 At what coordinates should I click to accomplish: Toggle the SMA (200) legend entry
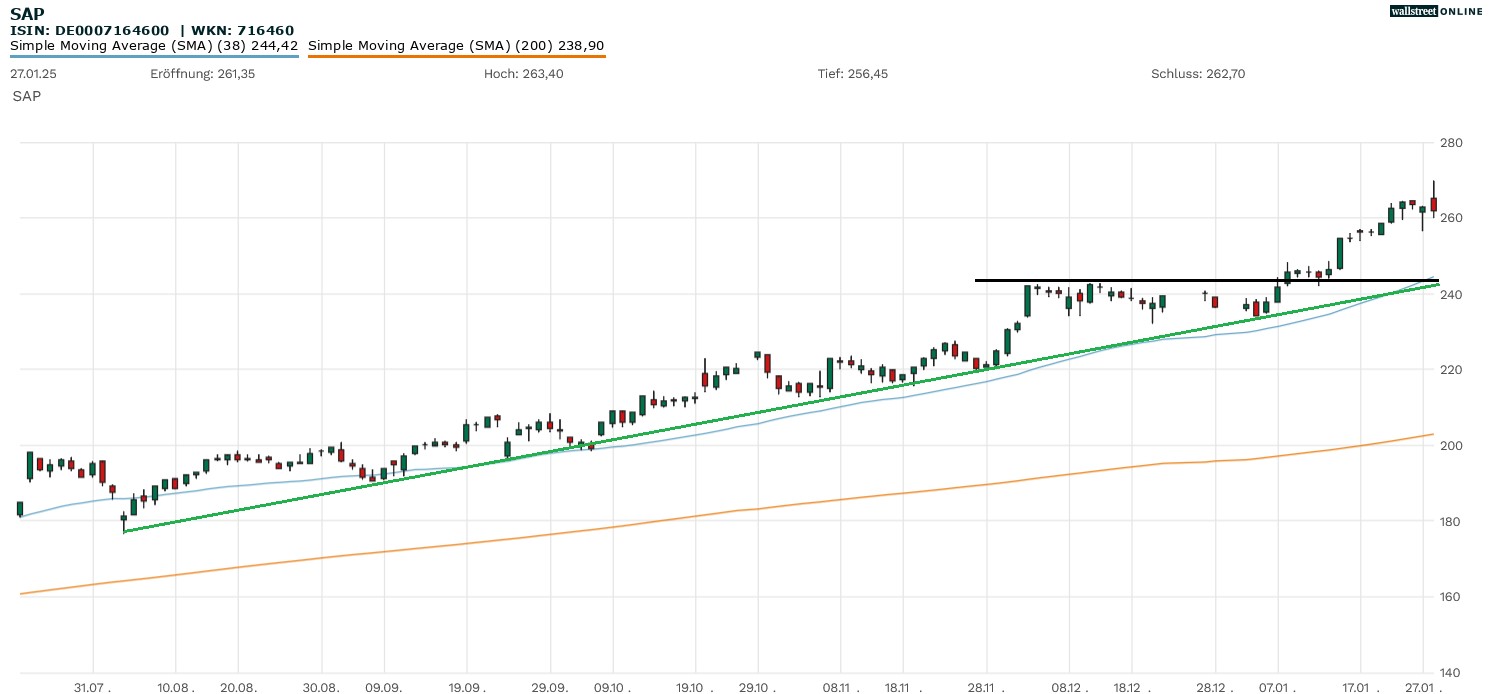coord(456,46)
